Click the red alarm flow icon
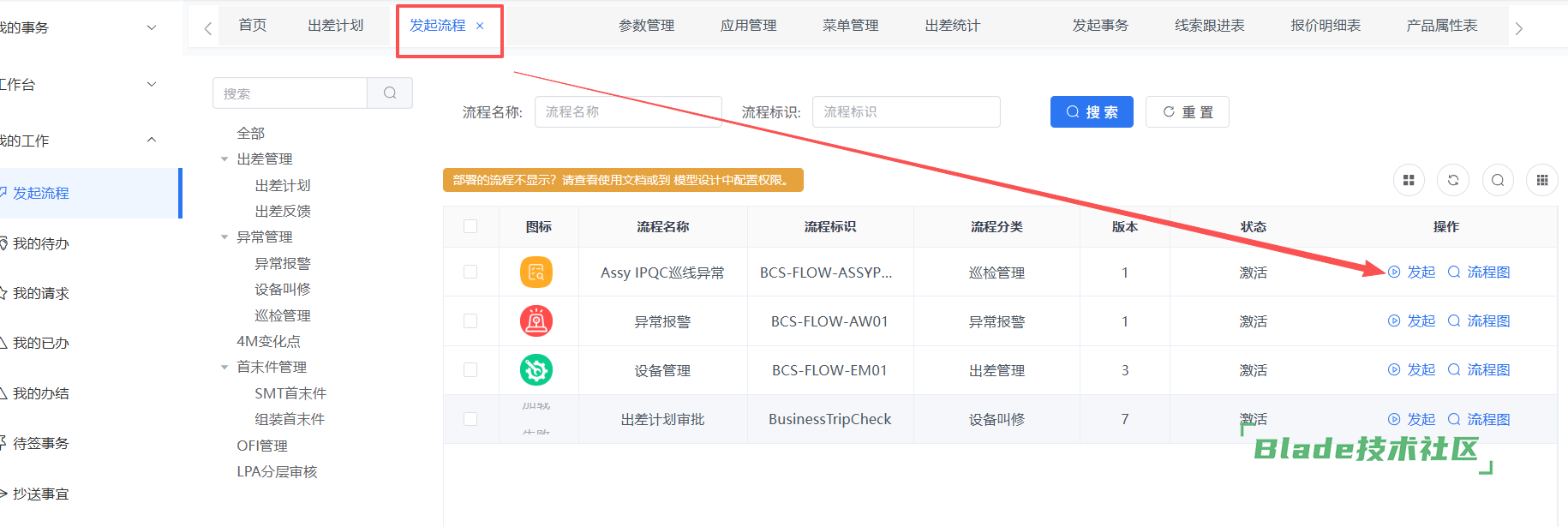1568x527 pixels. (536, 321)
